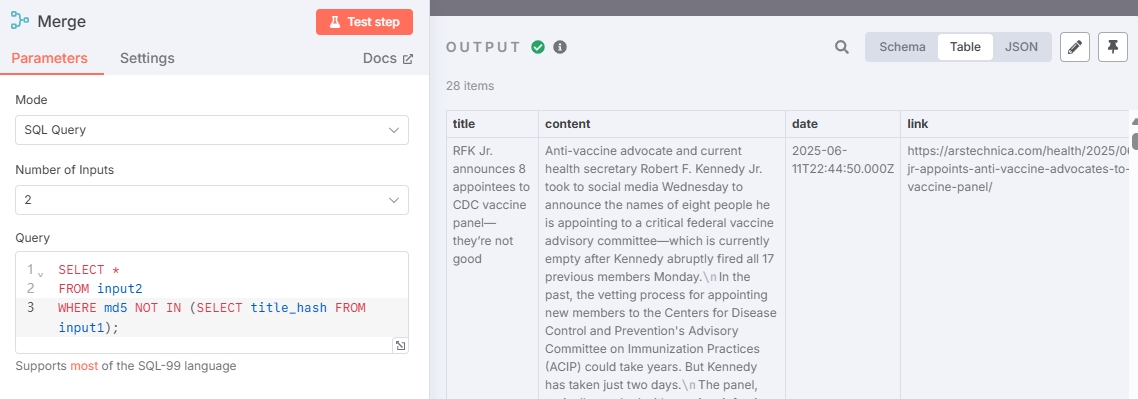1138x399 pixels.
Task: Click the green output success checkmark icon
Action: coord(538,47)
